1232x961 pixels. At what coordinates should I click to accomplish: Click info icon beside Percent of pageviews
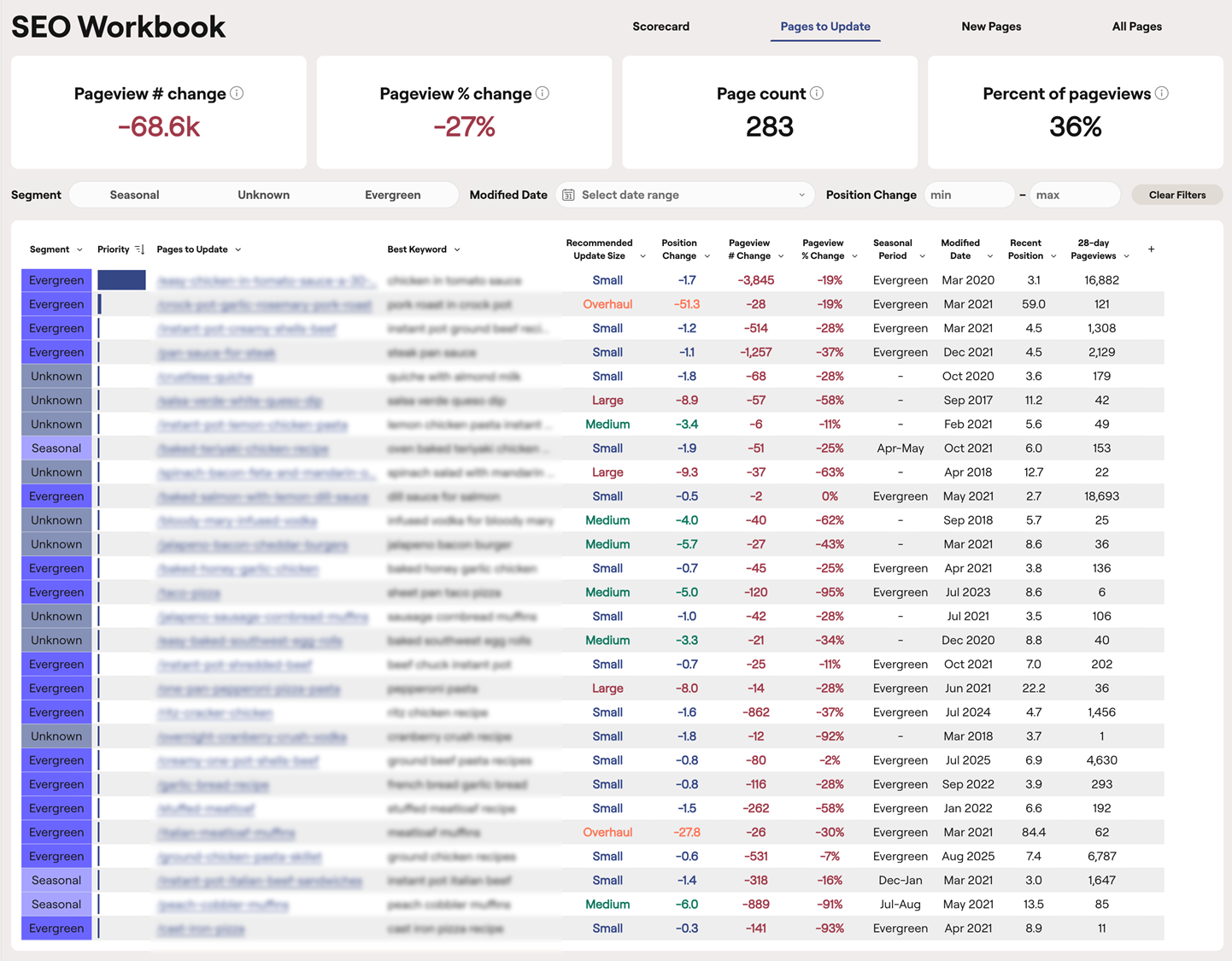pos(1162,93)
